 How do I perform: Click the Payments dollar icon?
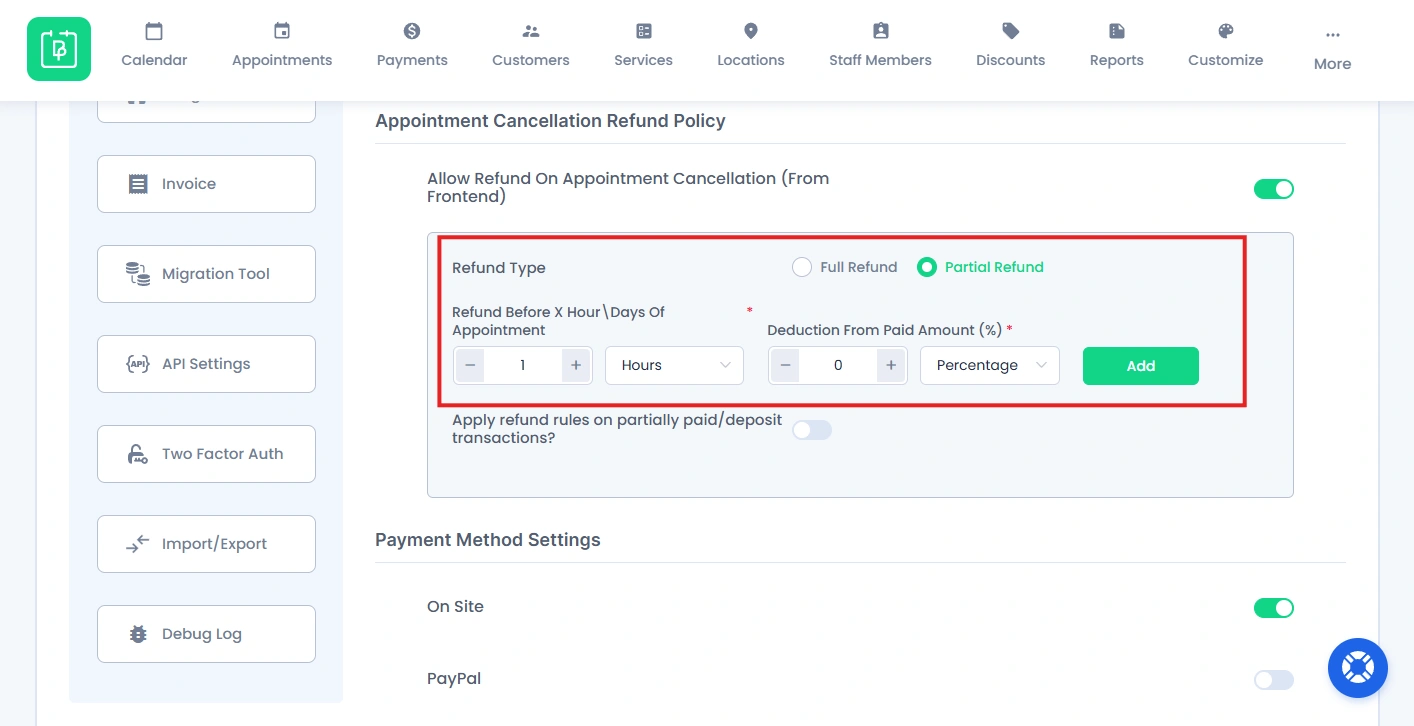coord(412,31)
